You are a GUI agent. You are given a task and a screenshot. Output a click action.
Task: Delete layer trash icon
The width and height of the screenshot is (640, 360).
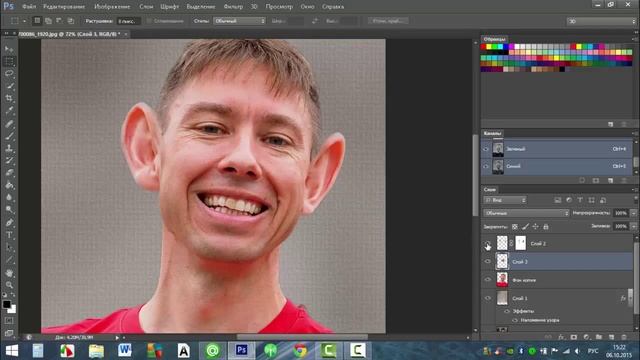(624, 337)
